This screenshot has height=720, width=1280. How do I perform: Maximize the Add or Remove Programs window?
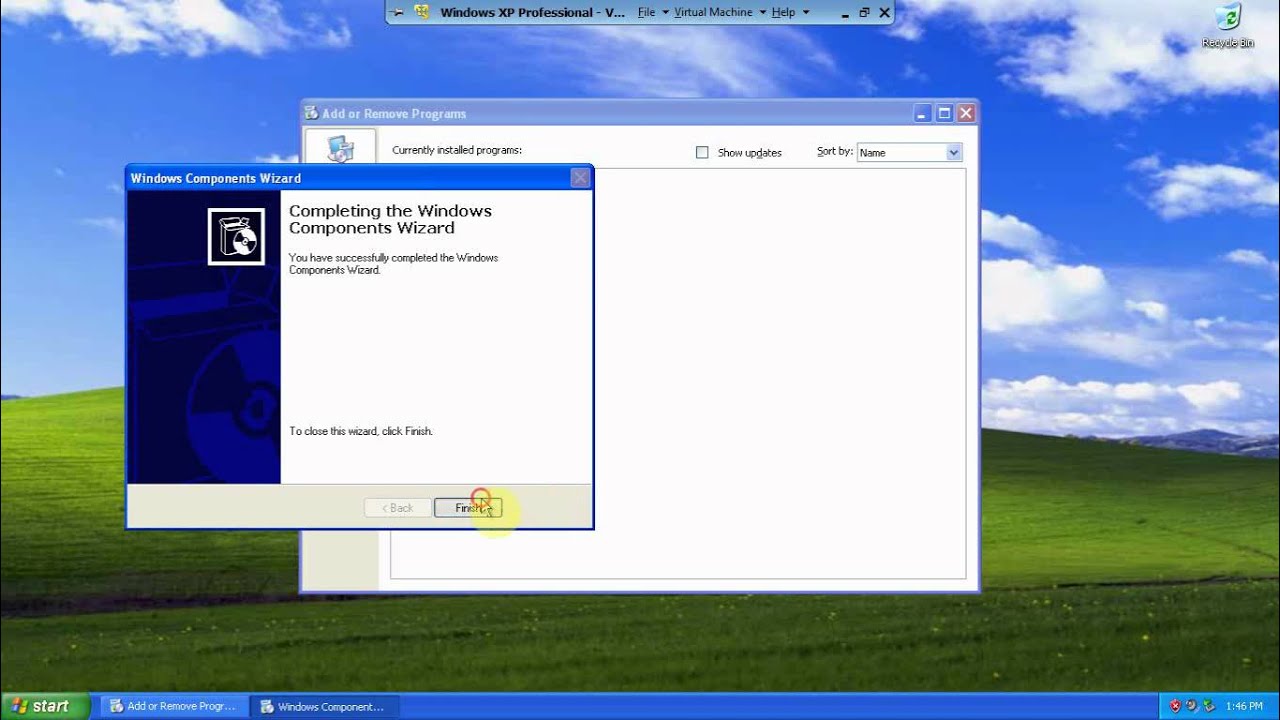pyautogui.click(x=944, y=113)
